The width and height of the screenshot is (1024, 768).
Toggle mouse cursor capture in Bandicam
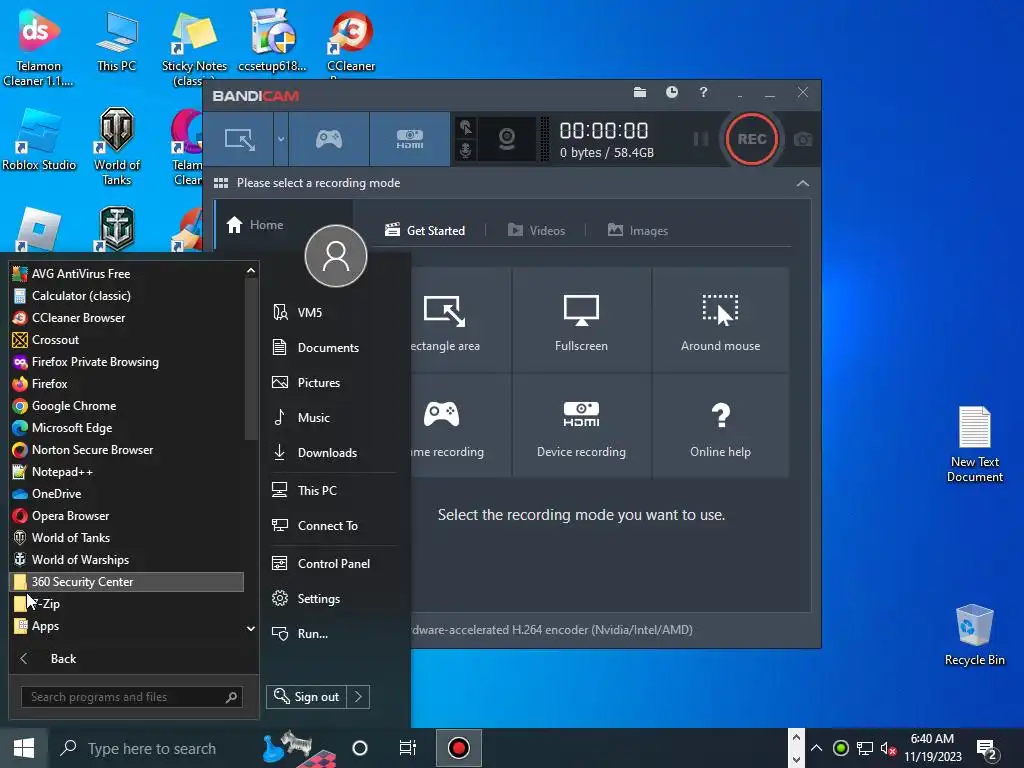466,127
